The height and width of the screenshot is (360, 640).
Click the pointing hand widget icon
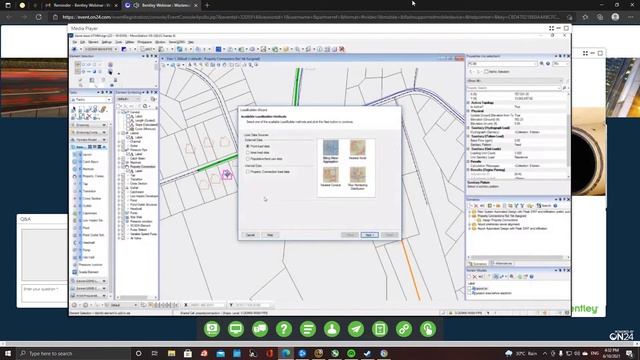(428, 329)
